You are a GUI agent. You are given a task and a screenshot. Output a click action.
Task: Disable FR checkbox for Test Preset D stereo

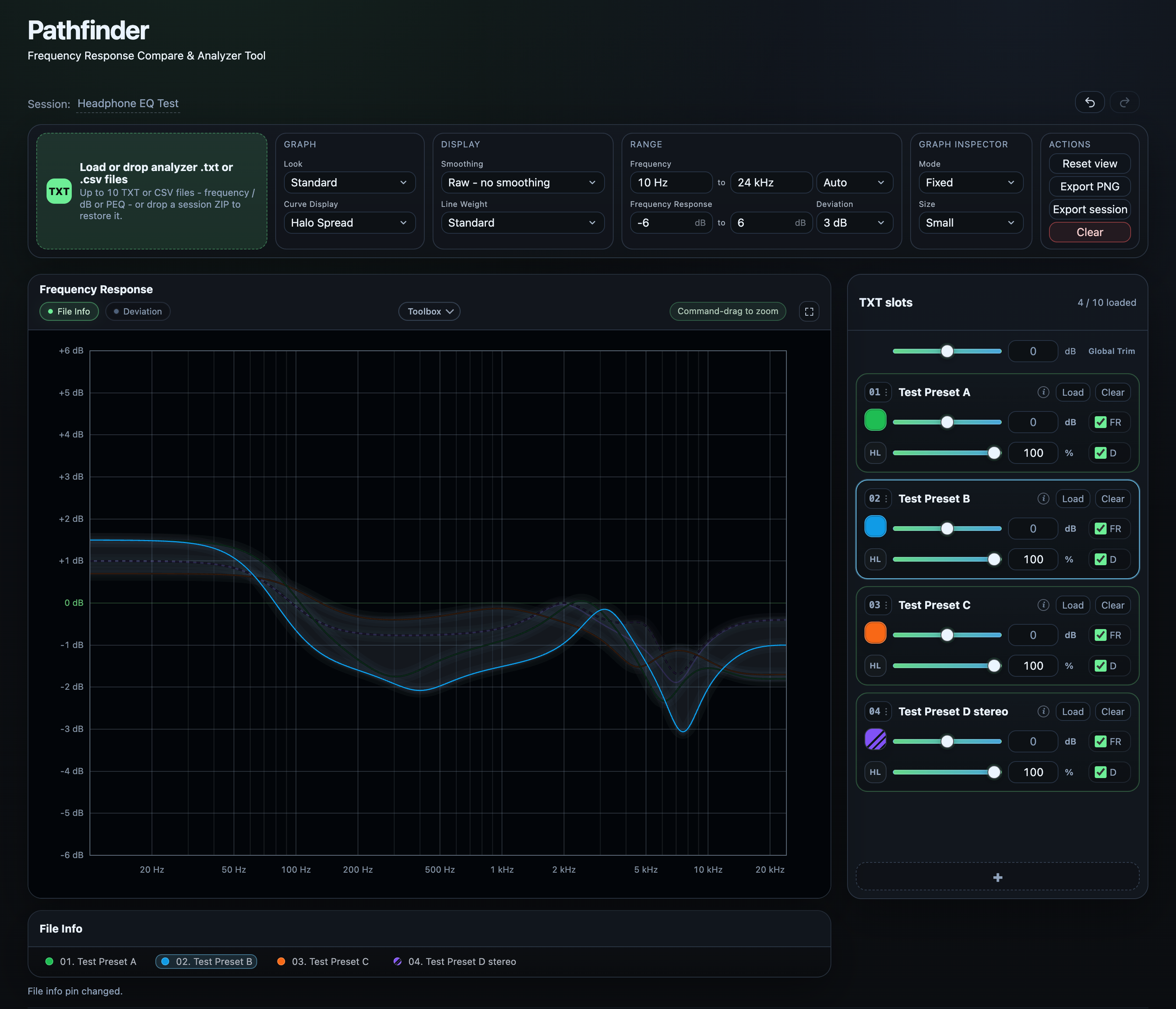click(1100, 741)
